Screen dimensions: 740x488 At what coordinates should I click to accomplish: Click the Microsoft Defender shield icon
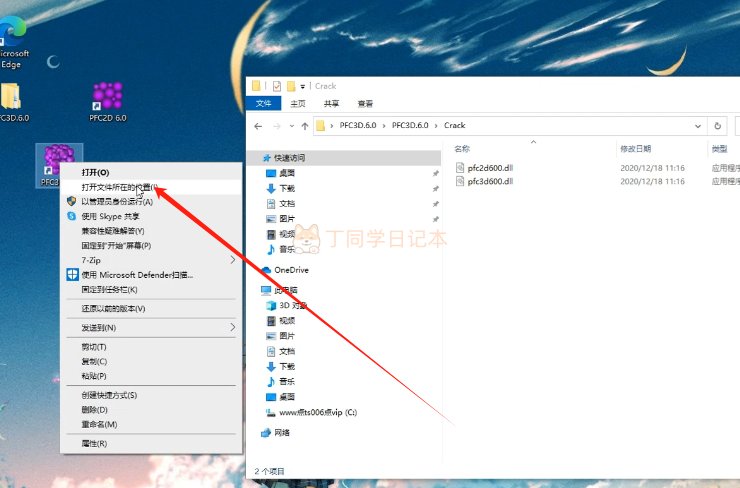(72, 275)
